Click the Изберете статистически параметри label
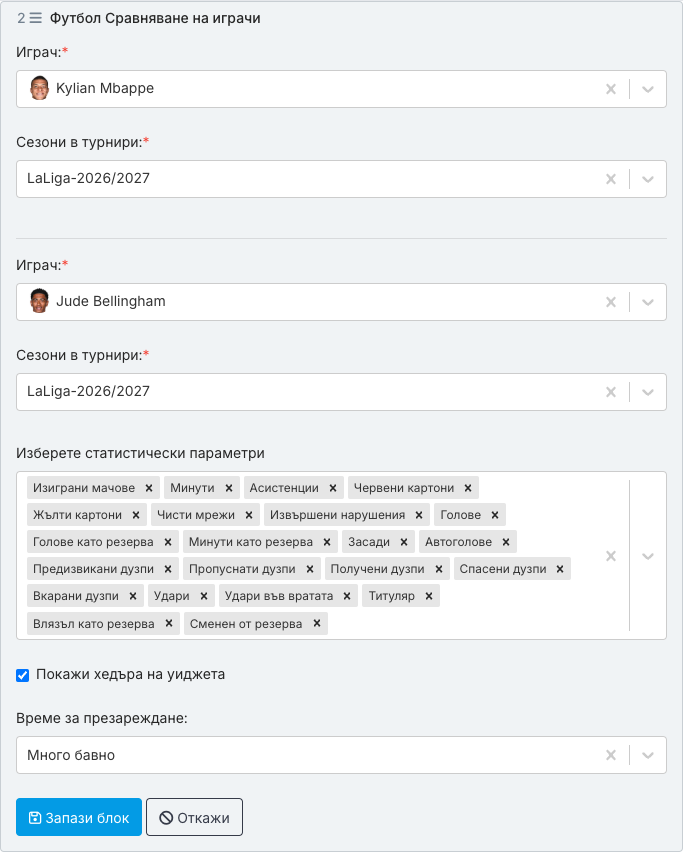The height and width of the screenshot is (853, 683). pyautogui.click(x=140, y=453)
